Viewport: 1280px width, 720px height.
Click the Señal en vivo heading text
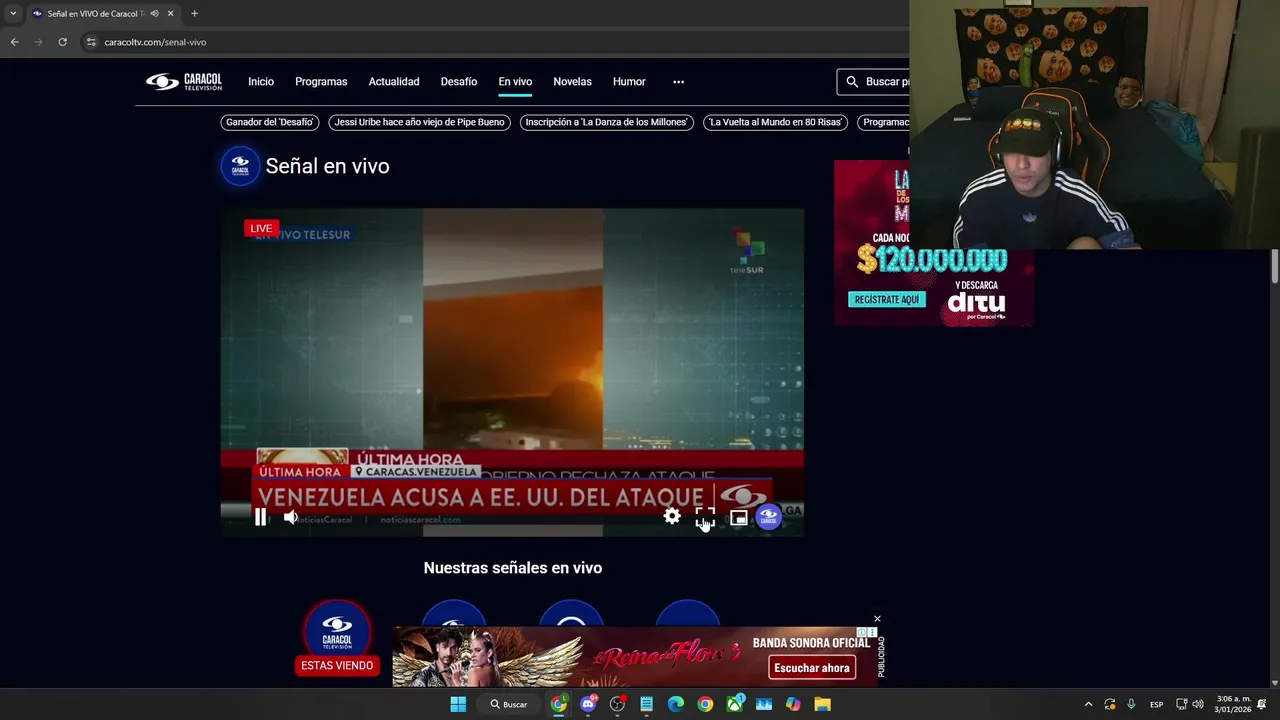coord(327,166)
